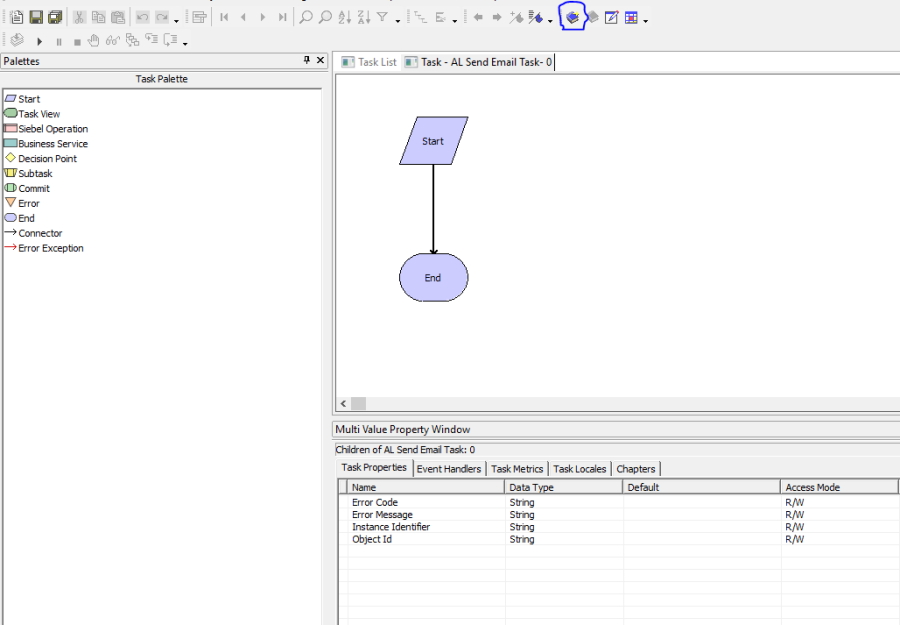
Task: Select Error Exception palette item
Action: [44, 248]
